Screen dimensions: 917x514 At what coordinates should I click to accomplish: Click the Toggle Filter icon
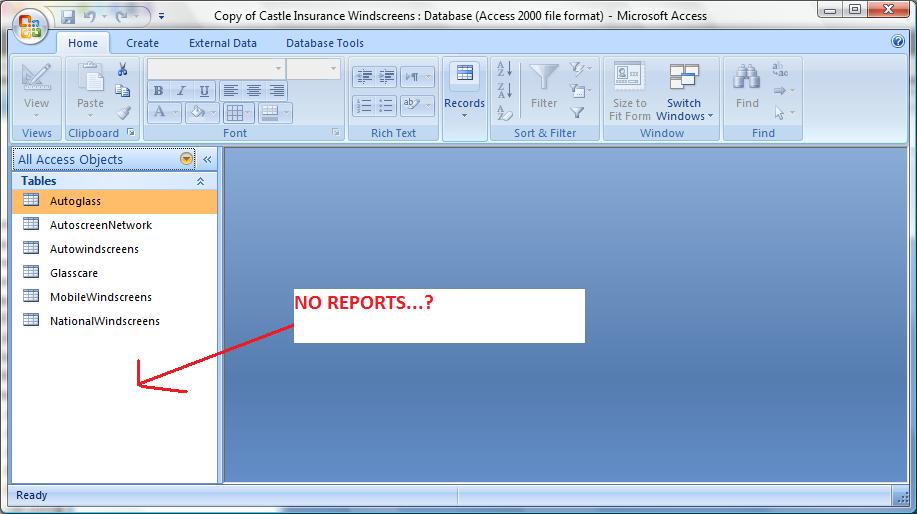pyautogui.click(x=577, y=112)
